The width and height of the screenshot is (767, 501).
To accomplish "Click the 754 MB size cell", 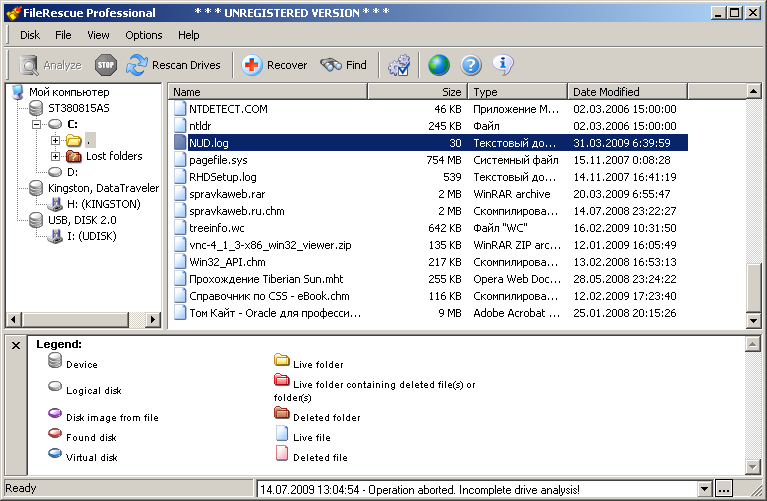I will point(444,160).
